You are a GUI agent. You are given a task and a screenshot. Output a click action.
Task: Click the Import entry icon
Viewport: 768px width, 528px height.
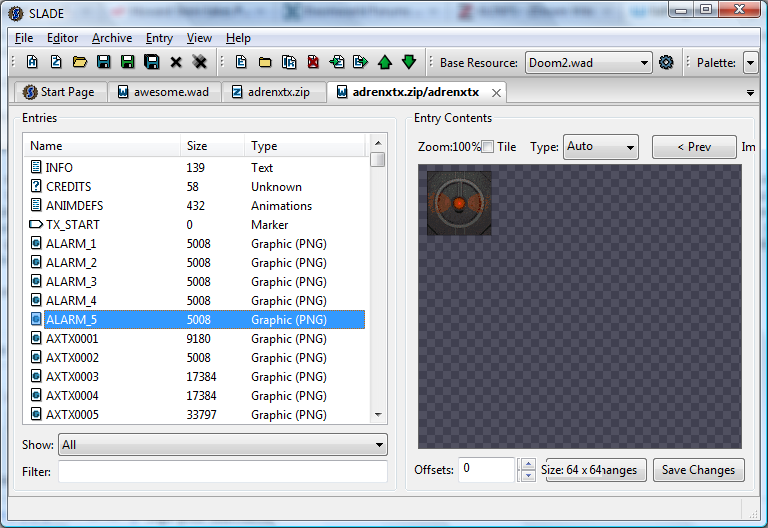(x=337, y=62)
